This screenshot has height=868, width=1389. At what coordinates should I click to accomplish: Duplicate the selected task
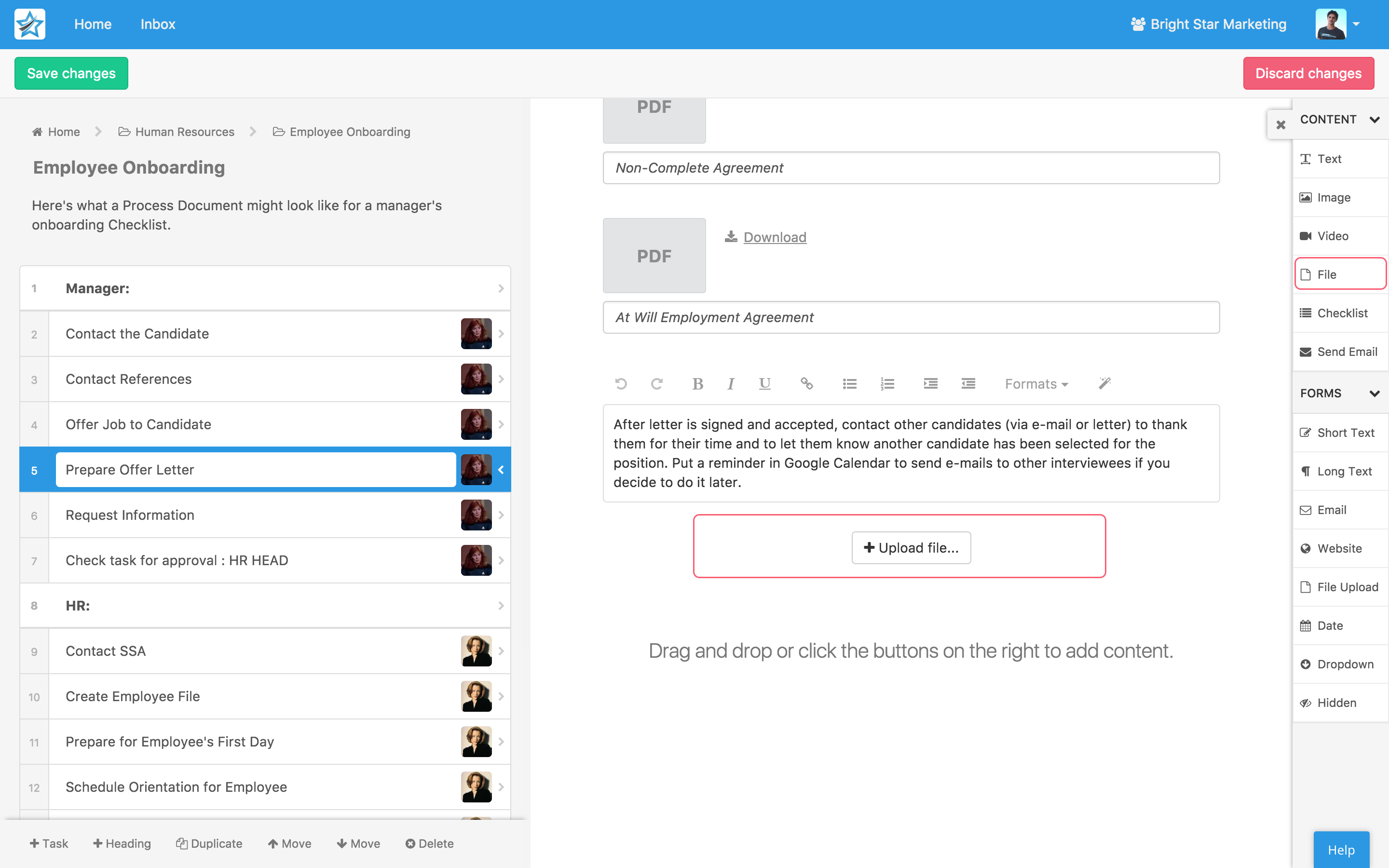coord(209,843)
